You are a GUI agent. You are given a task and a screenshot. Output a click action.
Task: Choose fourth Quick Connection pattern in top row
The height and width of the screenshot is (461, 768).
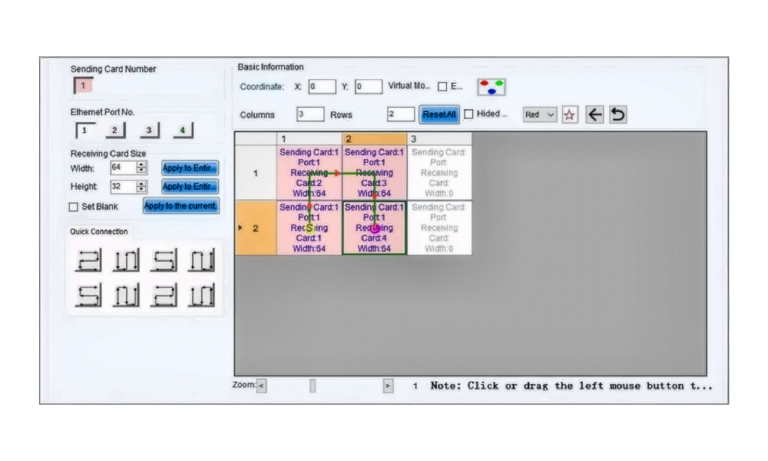tap(201, 260)
